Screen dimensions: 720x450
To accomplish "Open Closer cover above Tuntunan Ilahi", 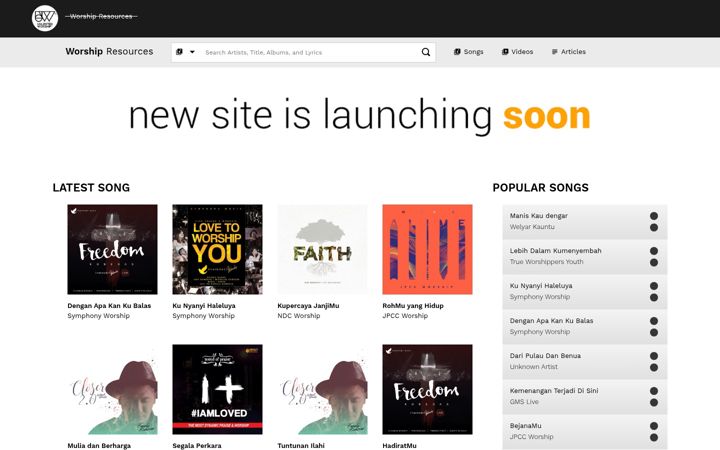I will (322, 389).
